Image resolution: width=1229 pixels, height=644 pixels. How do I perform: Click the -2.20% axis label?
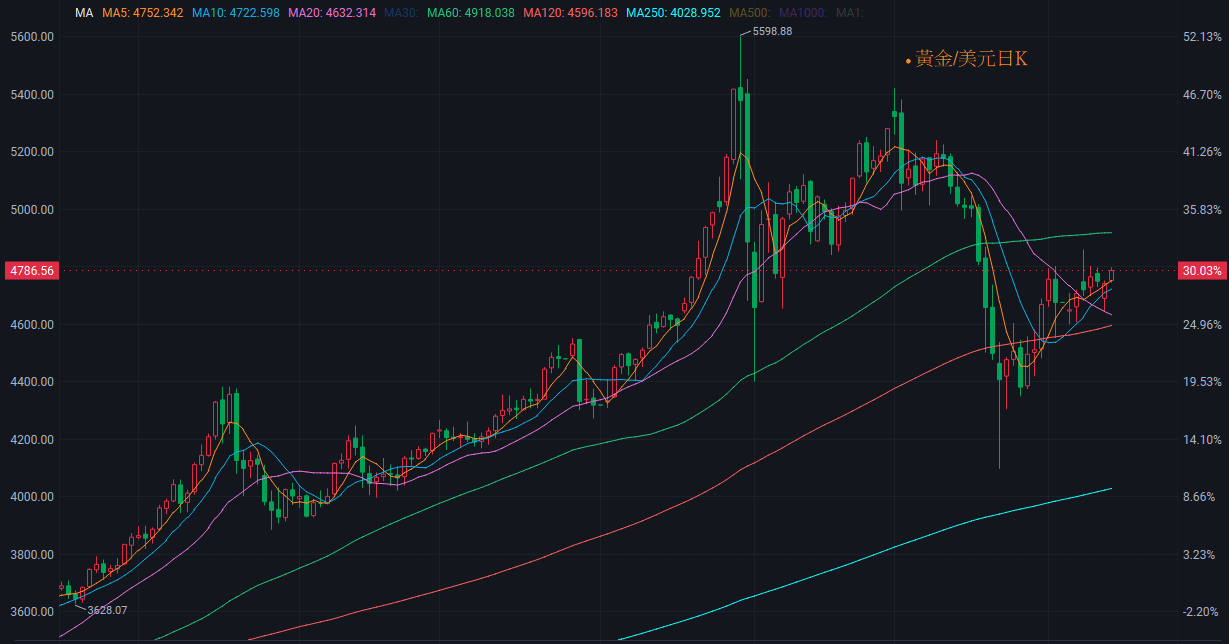point(1202,612)
